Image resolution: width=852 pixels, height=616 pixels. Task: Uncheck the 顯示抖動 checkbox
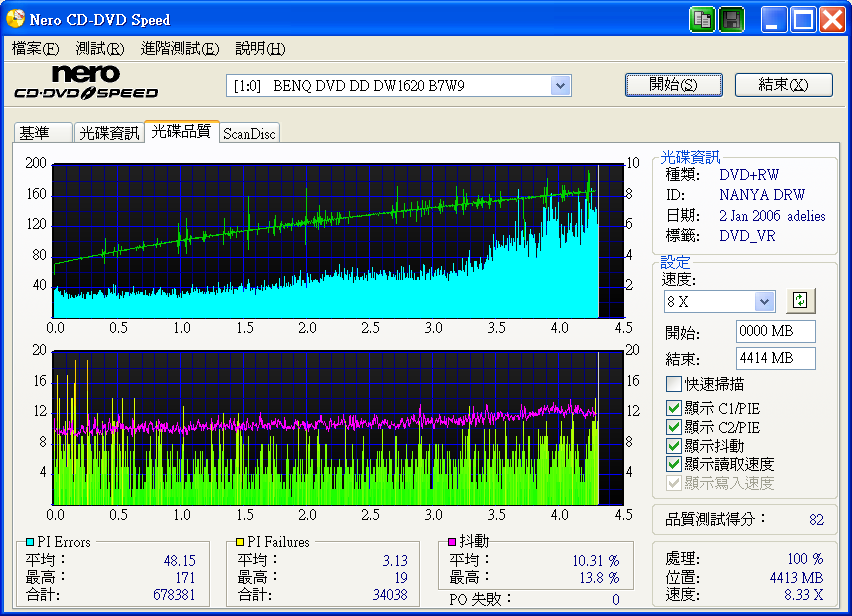[674, 446]
